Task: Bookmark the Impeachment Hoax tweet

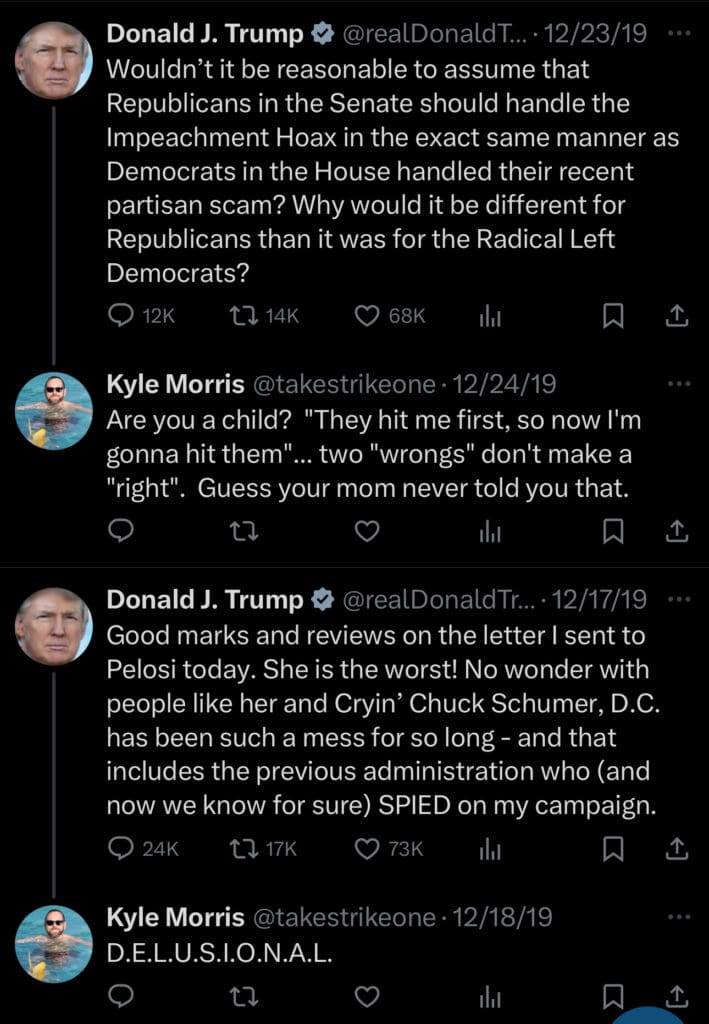Action: pyautogui.click(x=613, y=316)
